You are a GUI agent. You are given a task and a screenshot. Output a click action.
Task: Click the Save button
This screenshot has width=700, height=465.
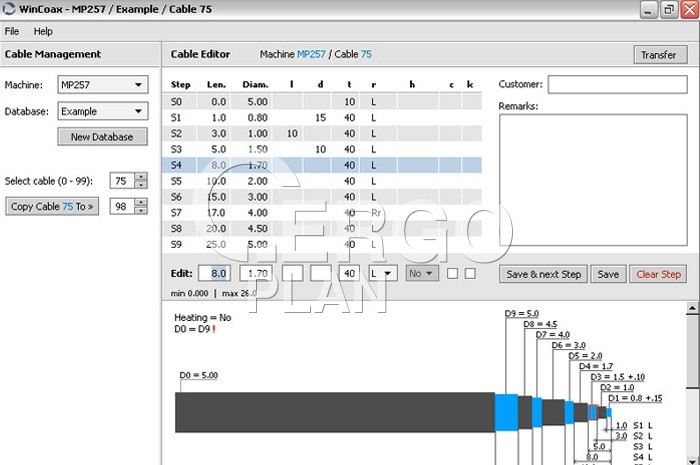[x=608, y=274]
